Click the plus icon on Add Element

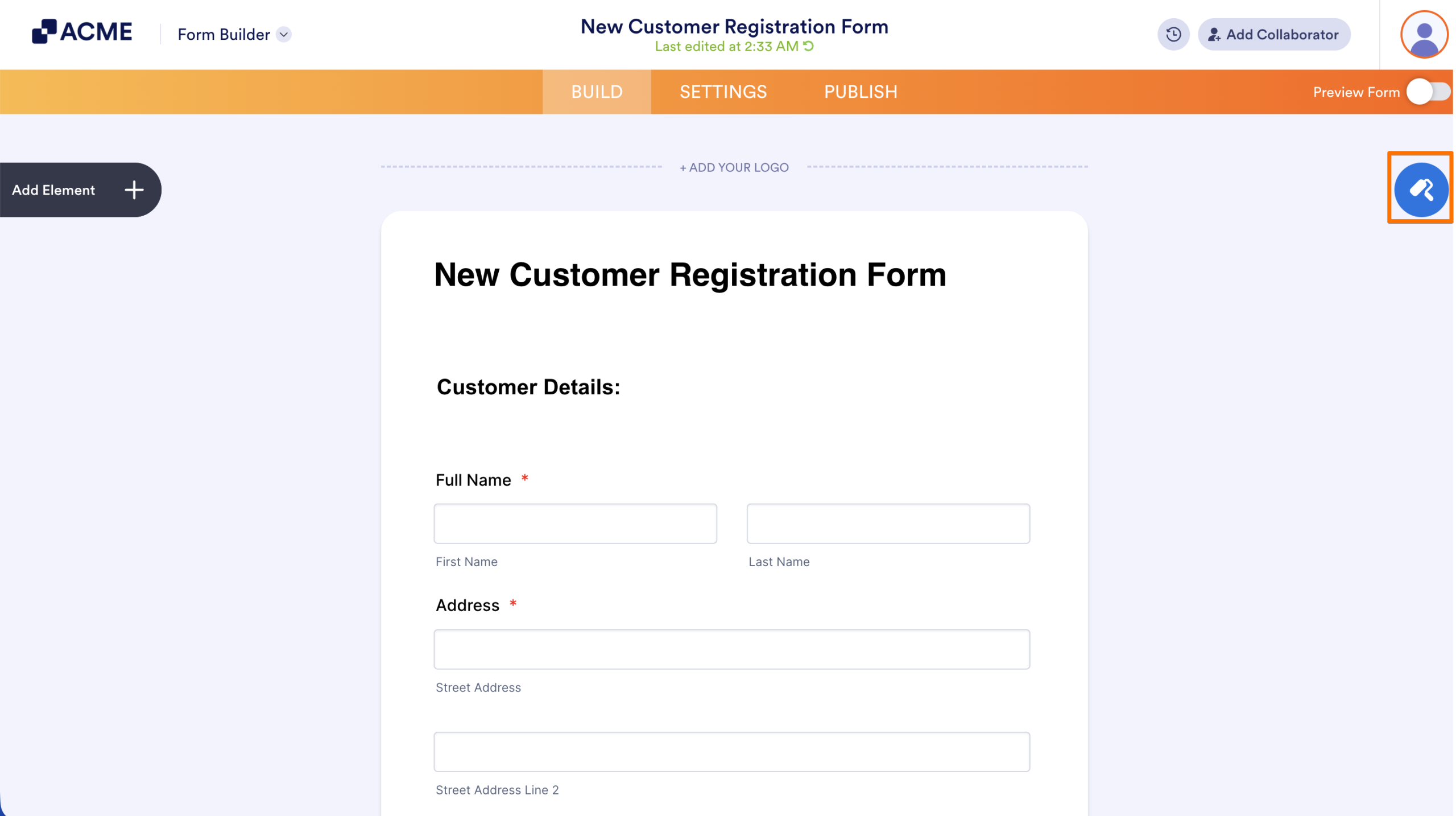[134, 189]
